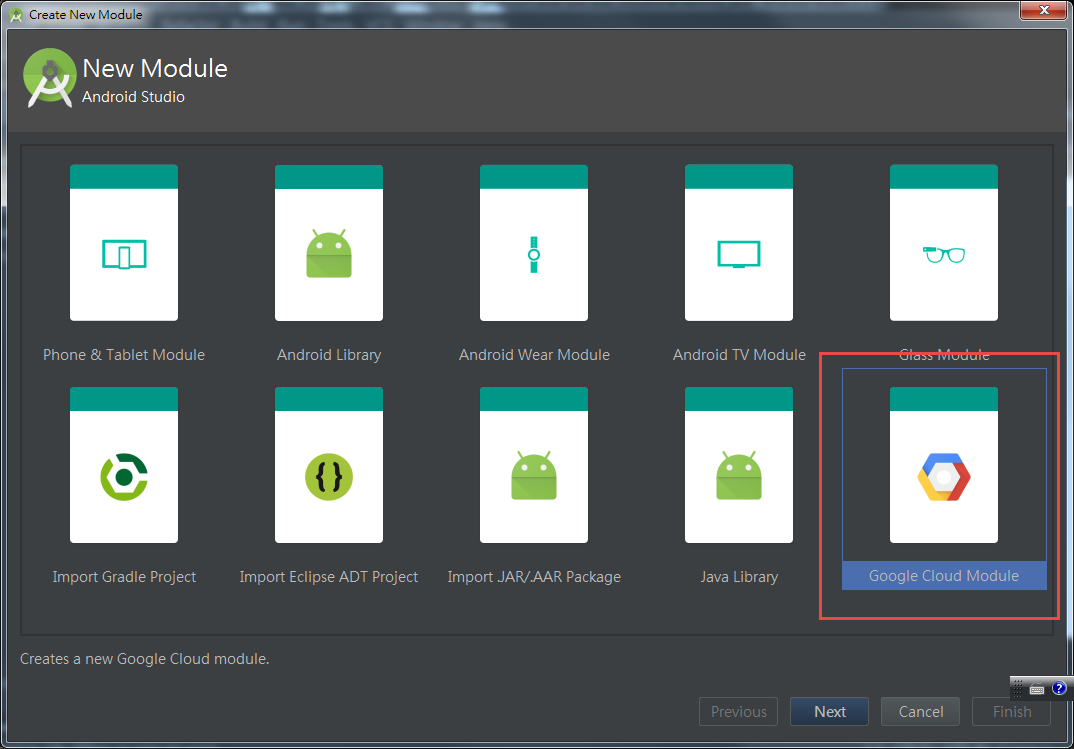Click the Android Studio logo in header
This screenshot has width=1074, height=749.
[x=49, y=78]
